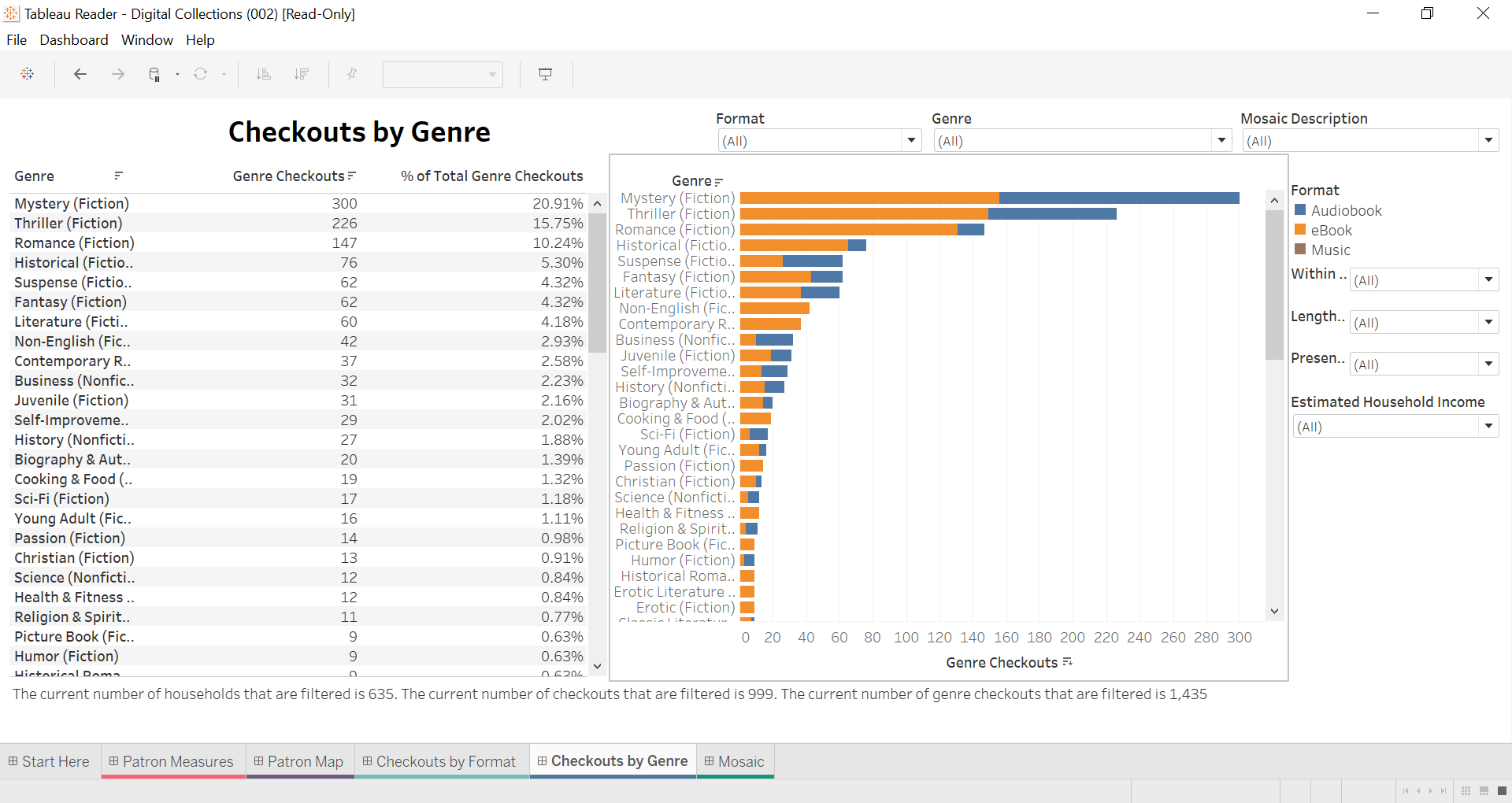Viewport: 1512px width, 803px height.
Task: Enter presentation mode via screen icon
Action: coord(545,74)
